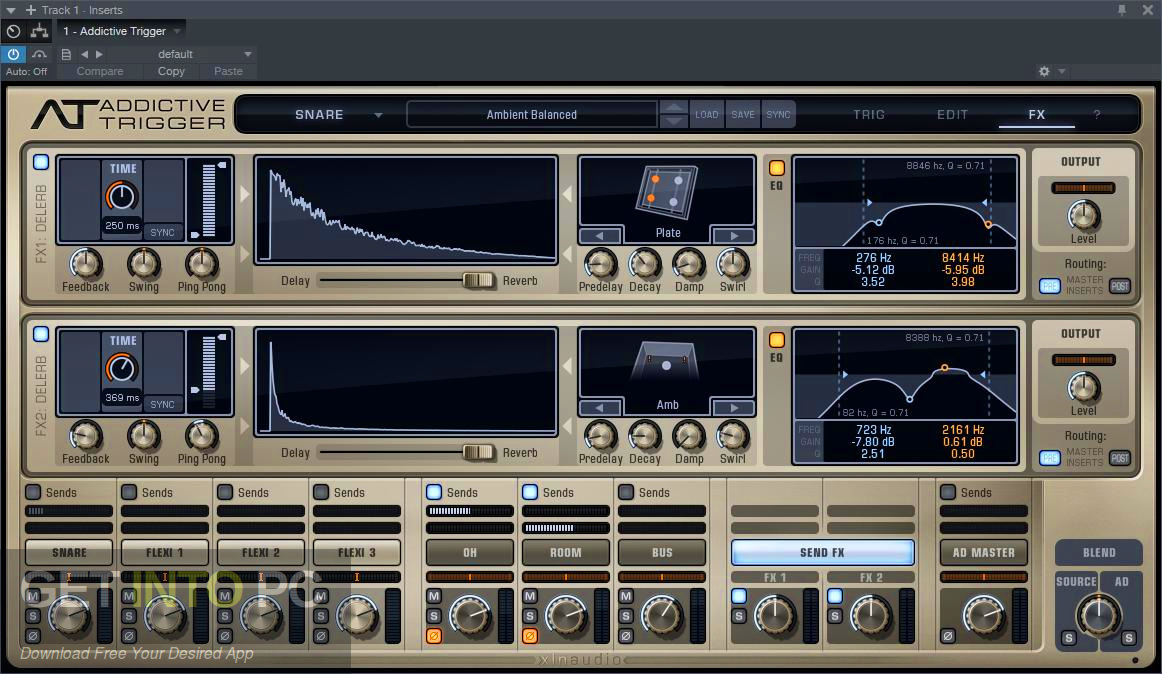This screenshot has width=1162, height=674.
Task: Toggle FX1 EQ on/off
Action: 776,168
